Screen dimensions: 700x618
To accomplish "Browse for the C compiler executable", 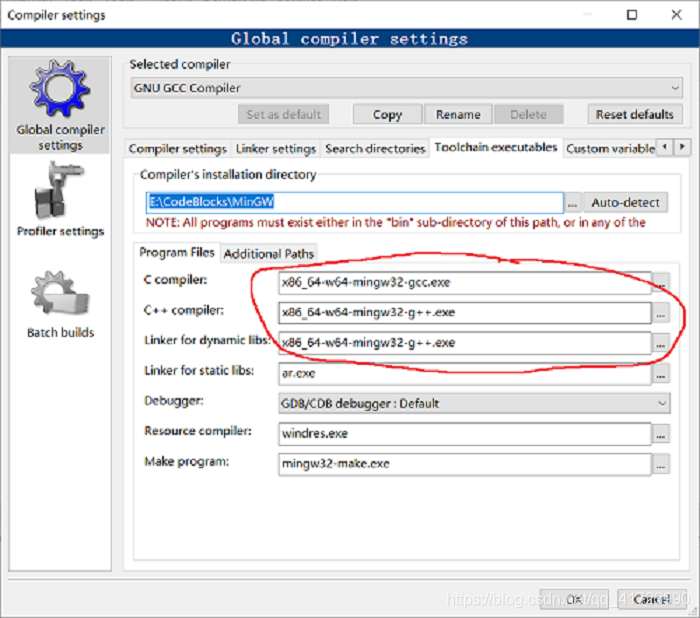I will coord(661,283).
